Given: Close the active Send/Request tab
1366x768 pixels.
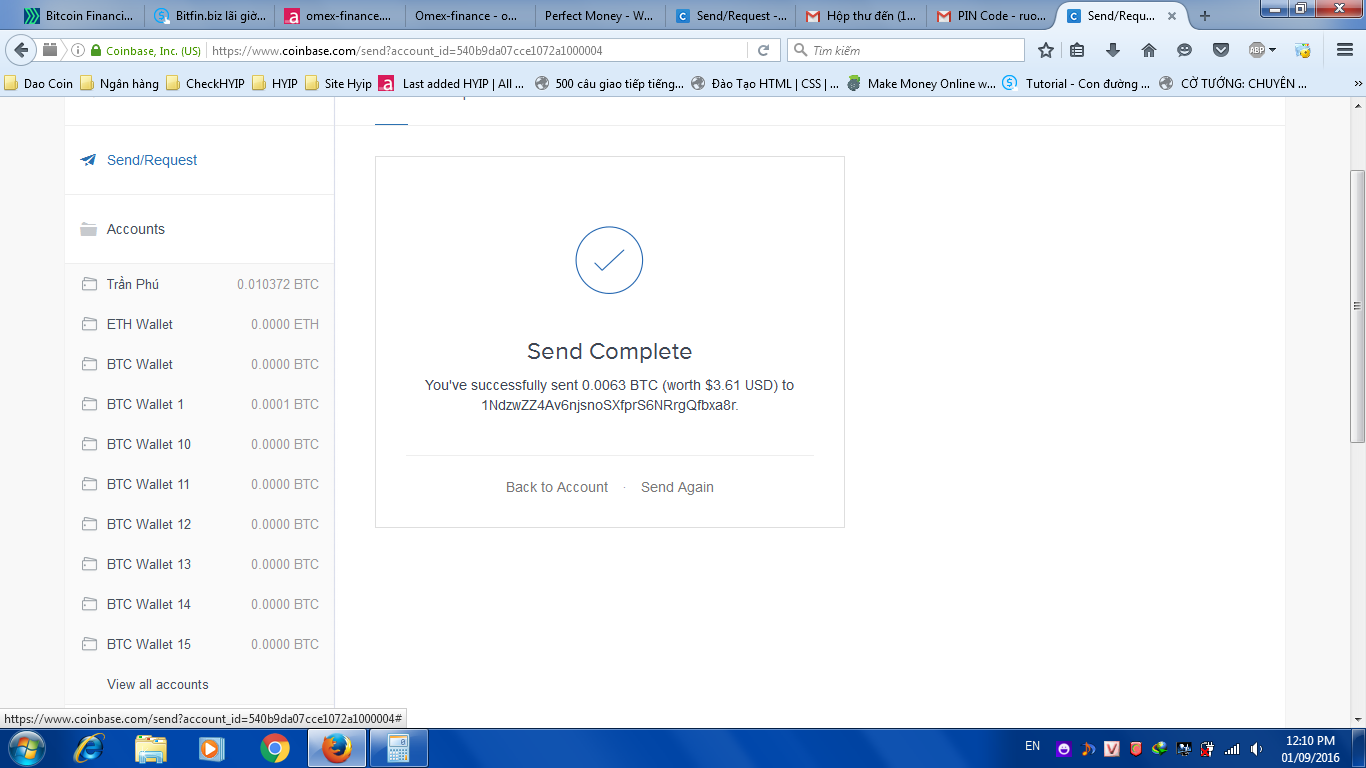Looking at the screenshot, I should [1172, 16].
